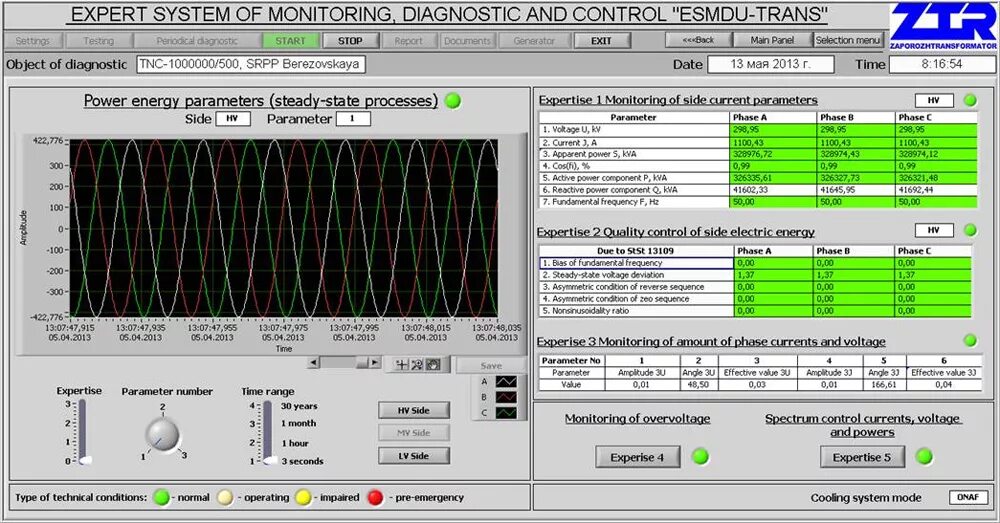Open the Side selector showing HV
The height and width of the screenshot is (523, 1000).
[233, 119]
